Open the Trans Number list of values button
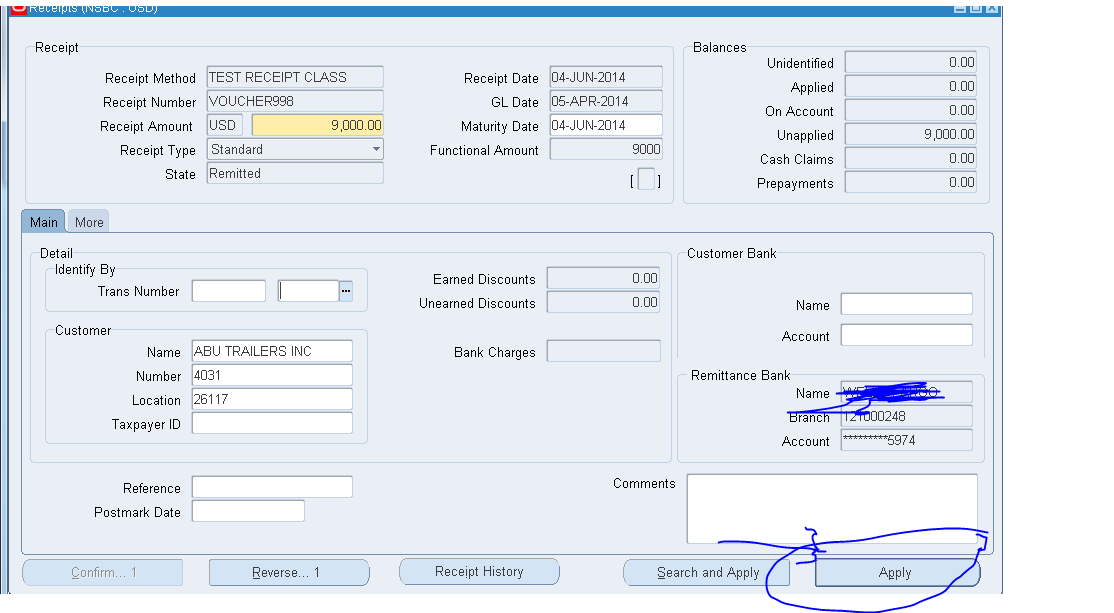This screenshot has width=1114, height=613. 346,291
